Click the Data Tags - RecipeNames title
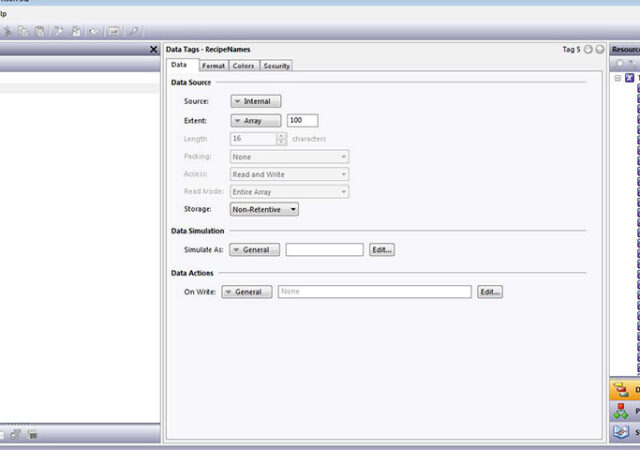This screenshot has width=640, height=450. pos(208,49)
